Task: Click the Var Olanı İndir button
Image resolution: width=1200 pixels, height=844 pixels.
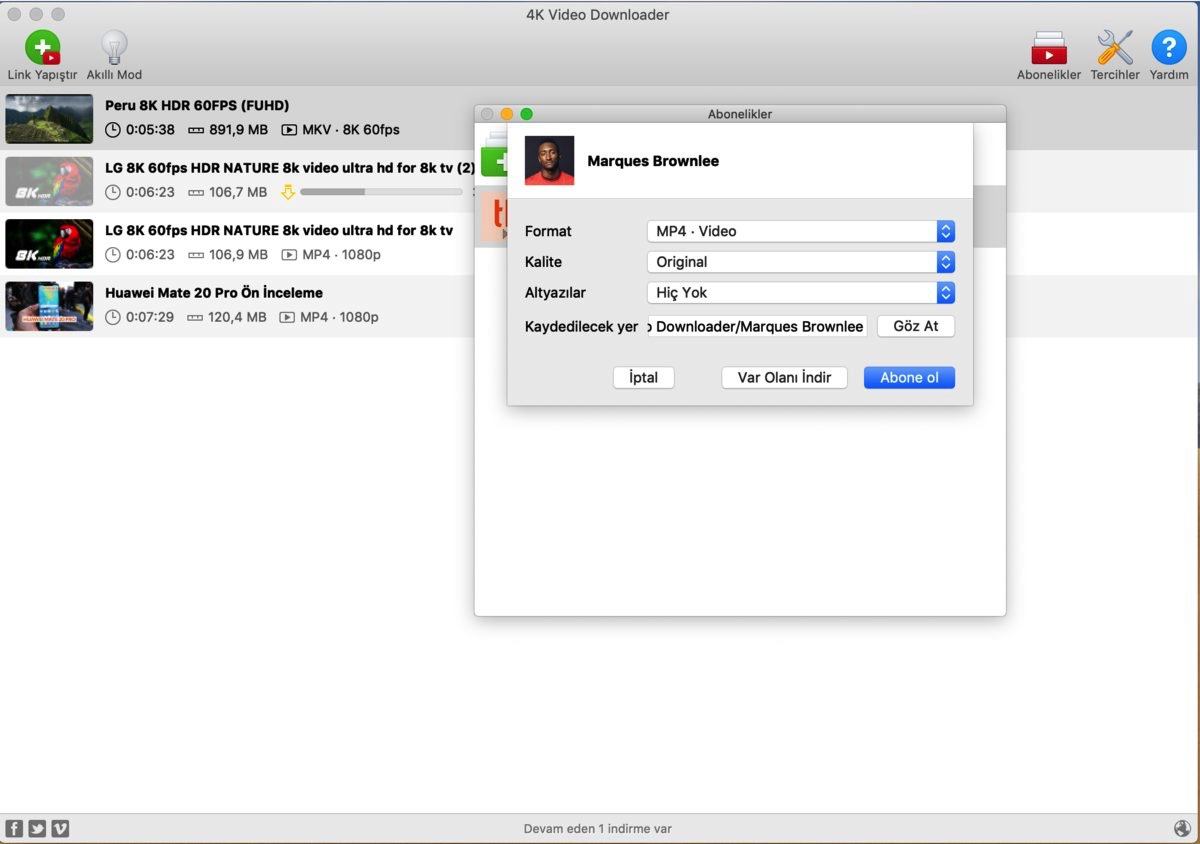Action: 785,377
